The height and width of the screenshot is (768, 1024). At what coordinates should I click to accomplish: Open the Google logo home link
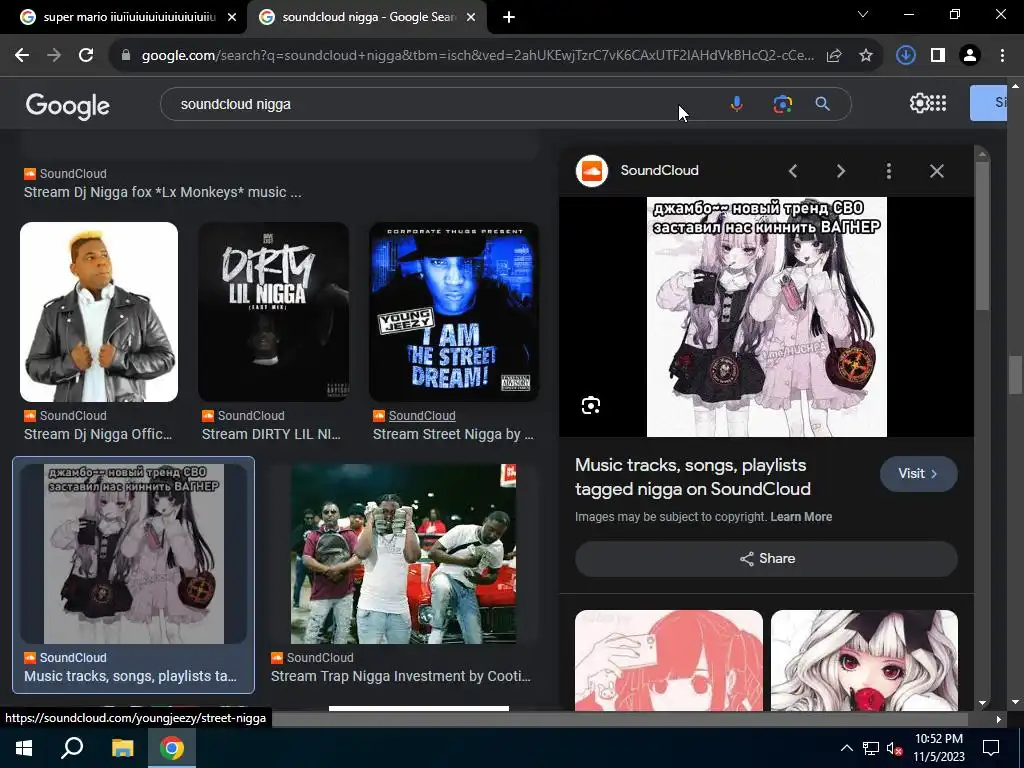click(x=67, y=105)
